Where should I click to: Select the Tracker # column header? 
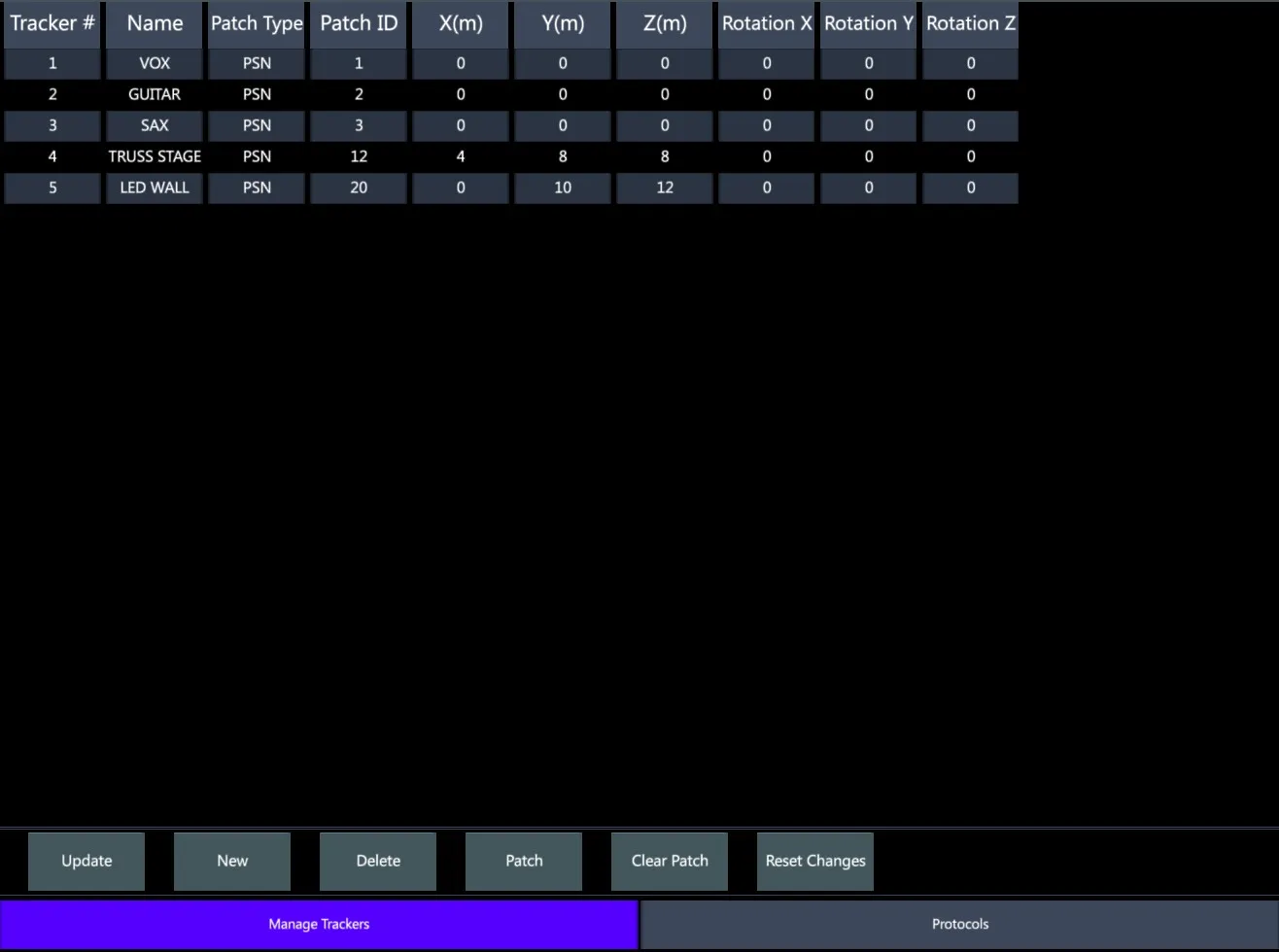click(52, 23)
